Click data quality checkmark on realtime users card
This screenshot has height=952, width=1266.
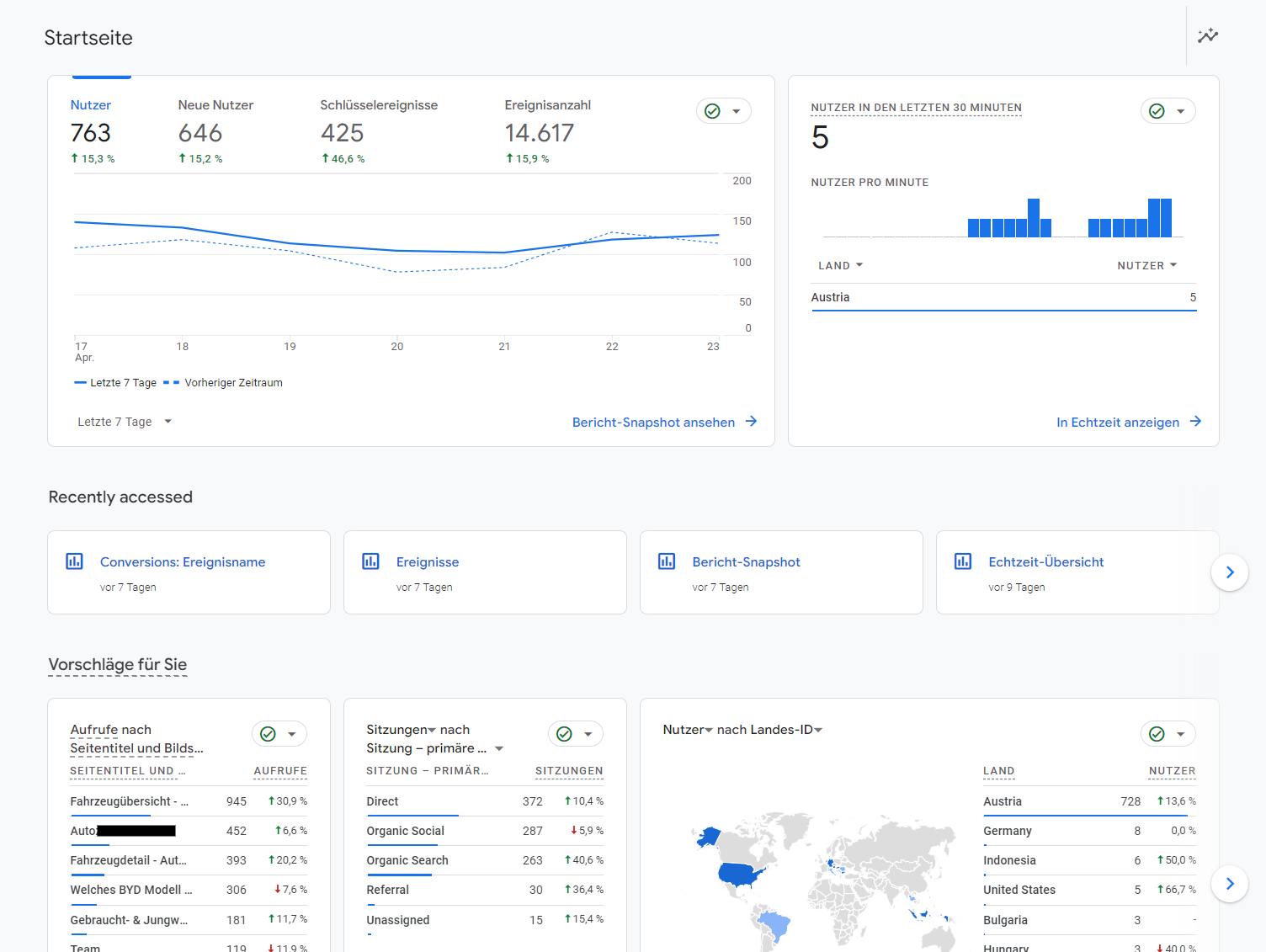click(1157, 111)
